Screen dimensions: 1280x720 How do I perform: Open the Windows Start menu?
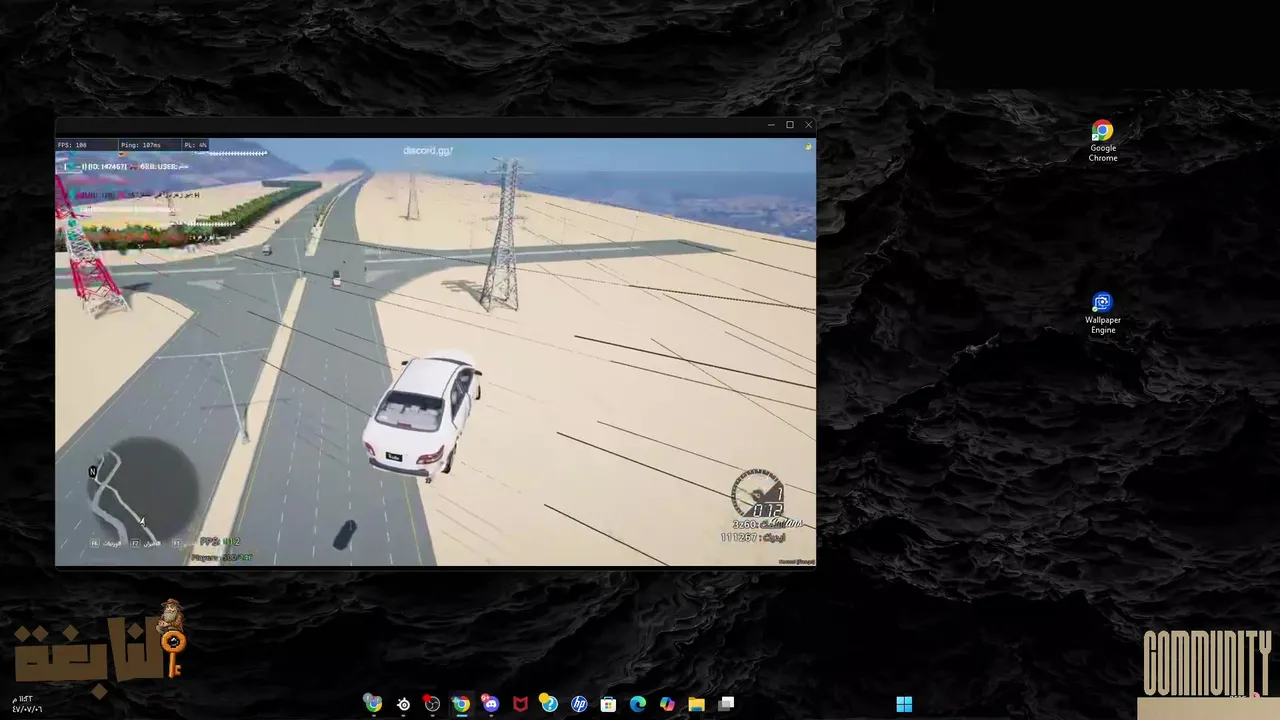(904, 704)
